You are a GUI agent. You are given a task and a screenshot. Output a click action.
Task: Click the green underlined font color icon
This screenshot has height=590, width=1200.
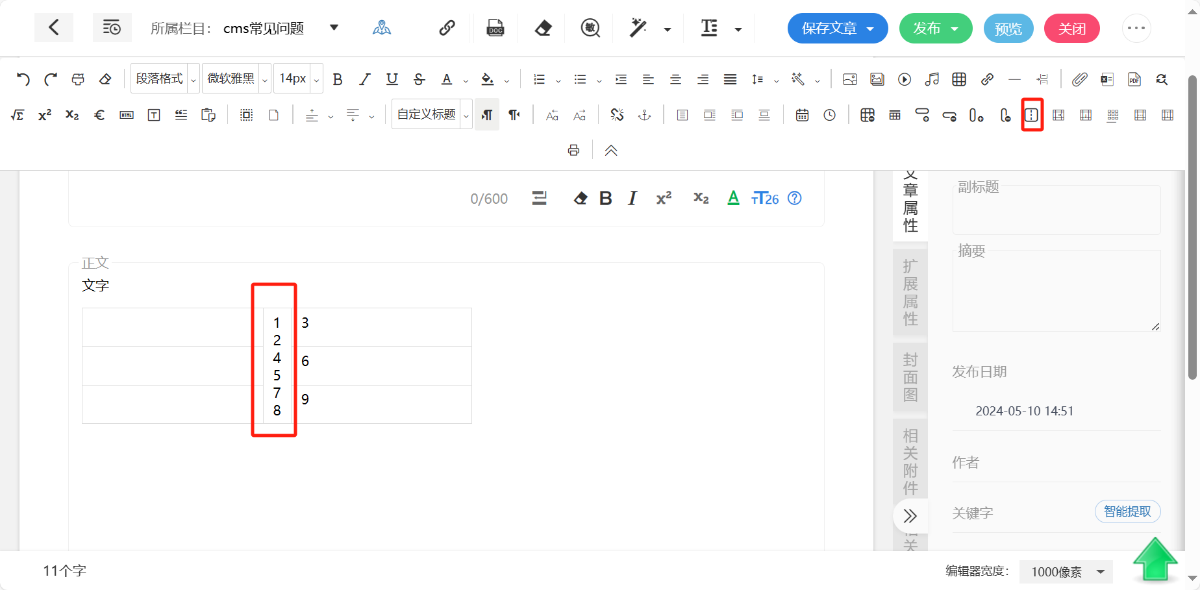click(733, 198)
